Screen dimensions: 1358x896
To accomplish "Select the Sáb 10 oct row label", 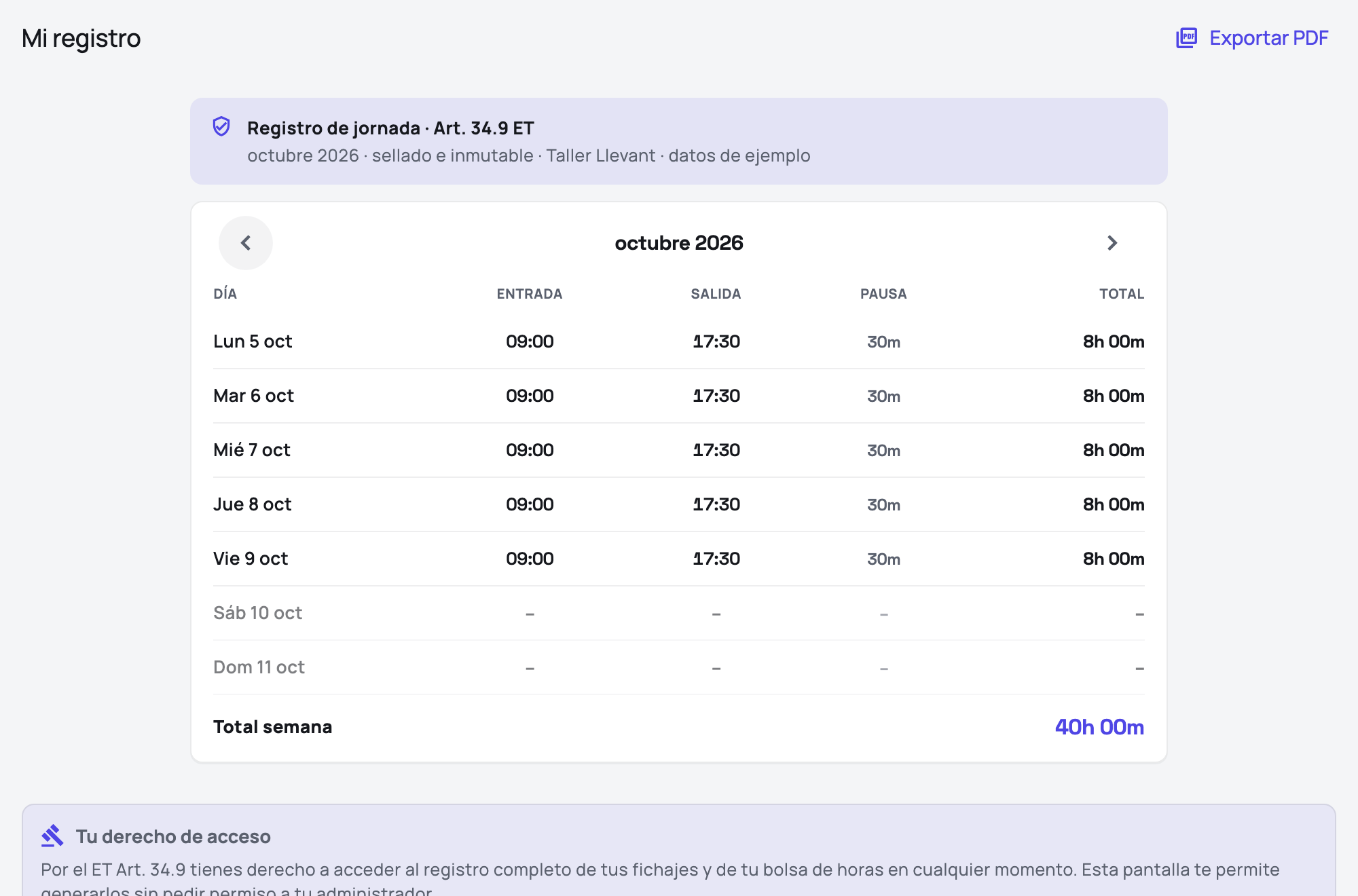I will click(x=257, y=613).
